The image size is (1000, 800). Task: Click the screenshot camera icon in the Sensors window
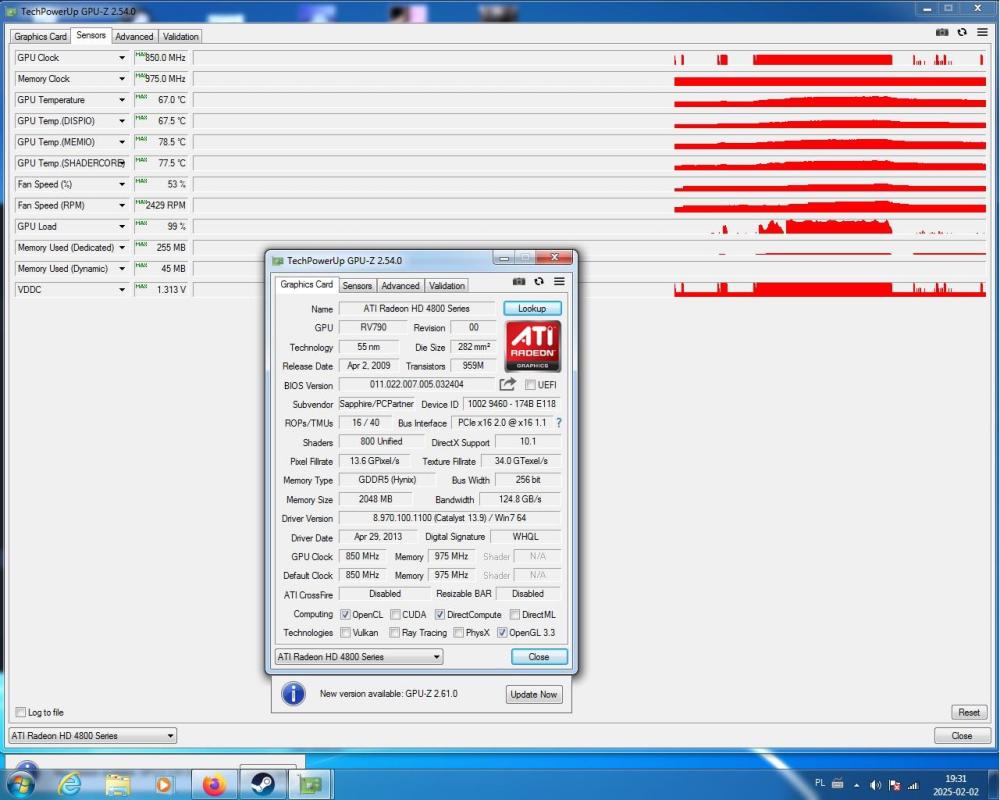(x=941, y=32)
